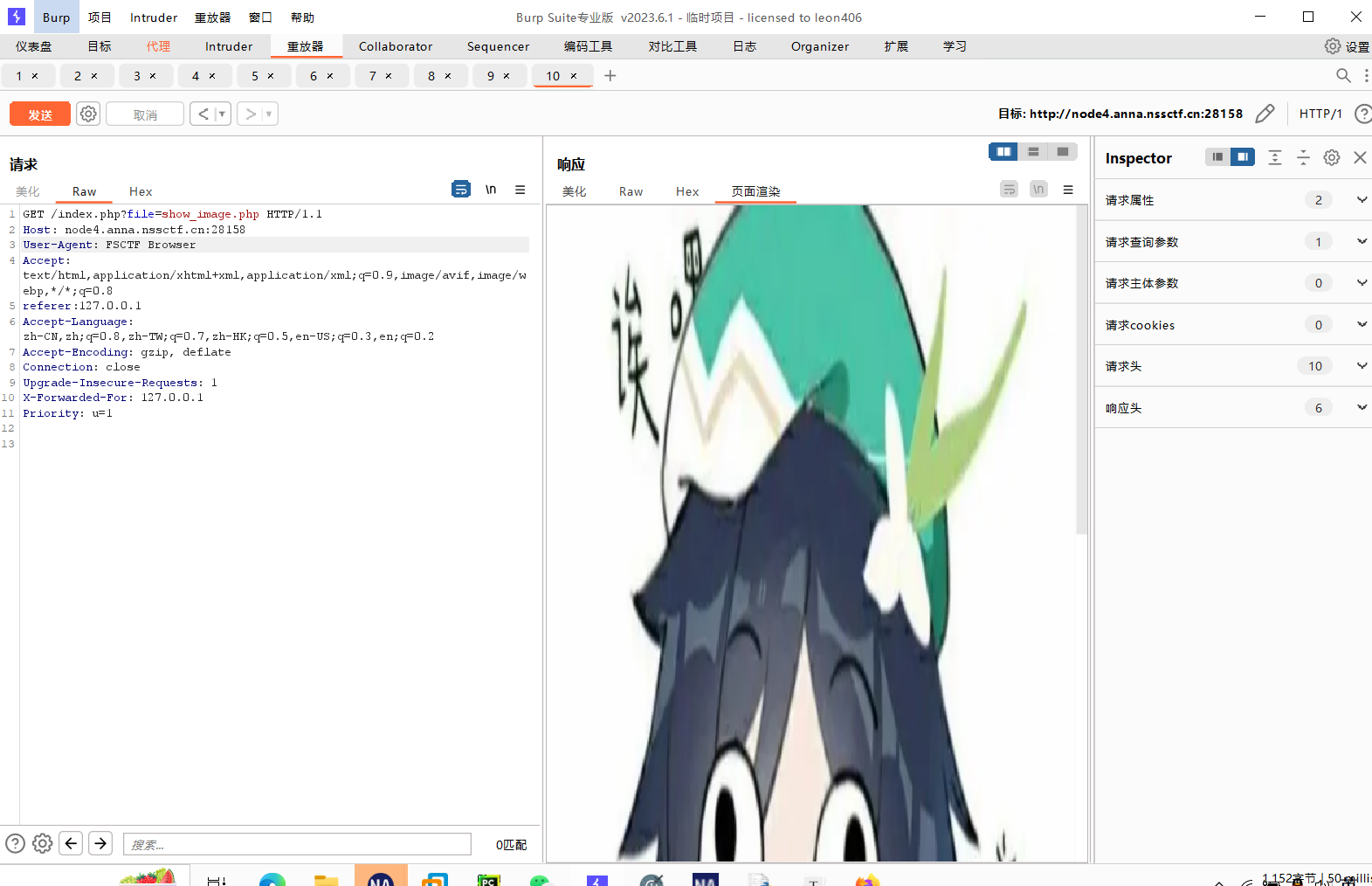This screenshot has height=886, width=1372.
Task: Switch request view to 美化 tab
Action: point(28,191)
